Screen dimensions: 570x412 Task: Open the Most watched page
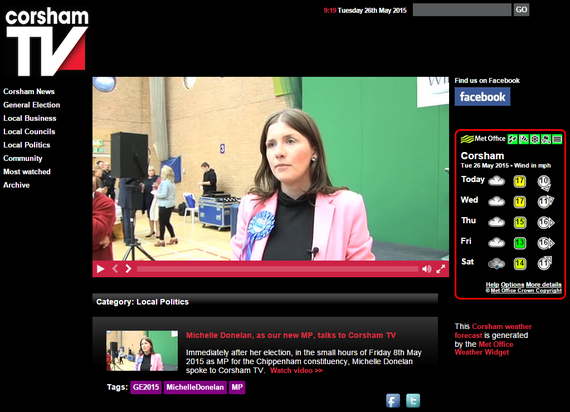[27, 172]
